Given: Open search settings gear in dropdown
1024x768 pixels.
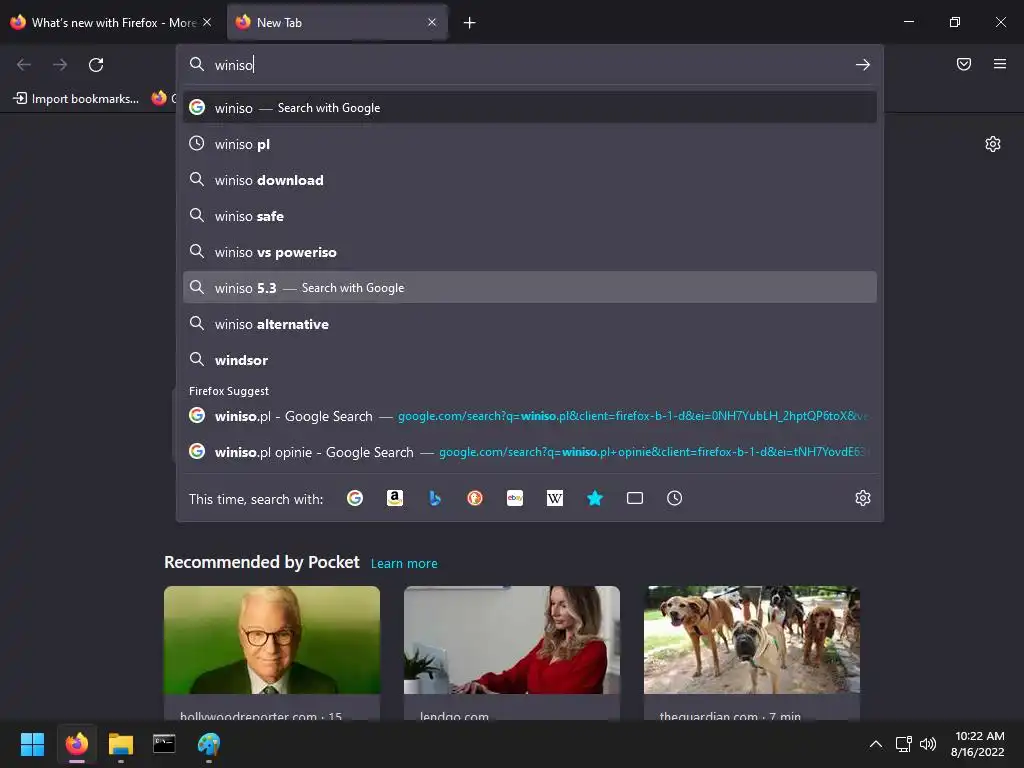Looking at the screenshot, I should pos(863,498).
